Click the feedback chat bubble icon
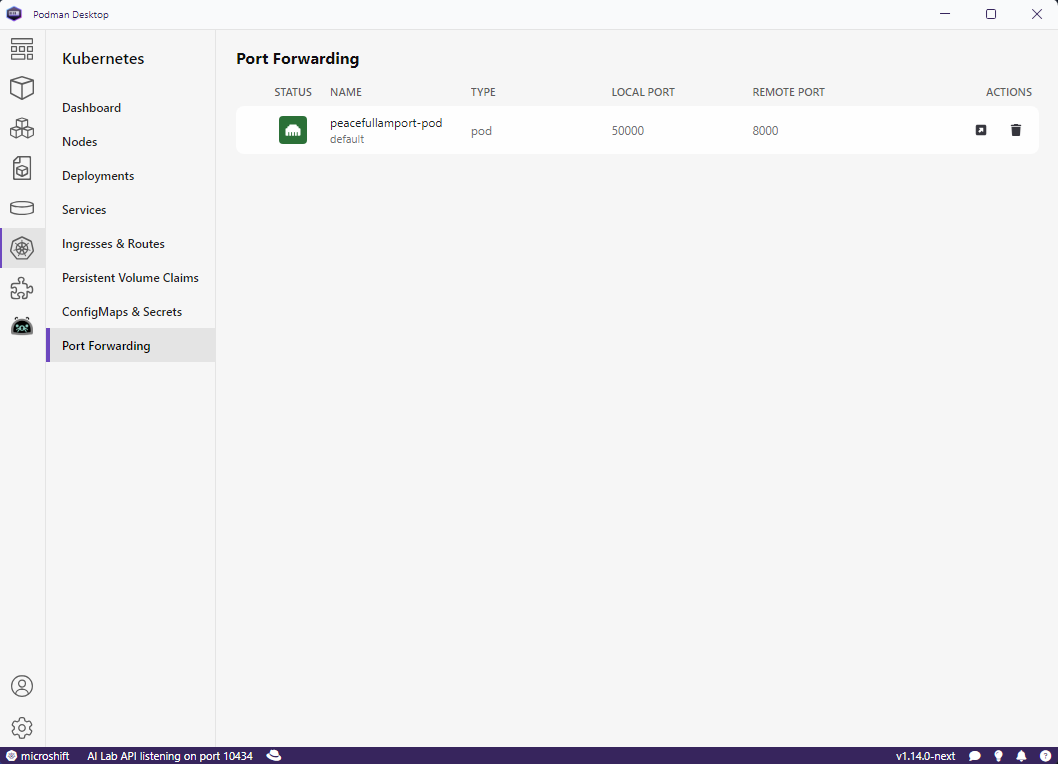The height and width of the screenshot is (764, 1058). [975, 755]
